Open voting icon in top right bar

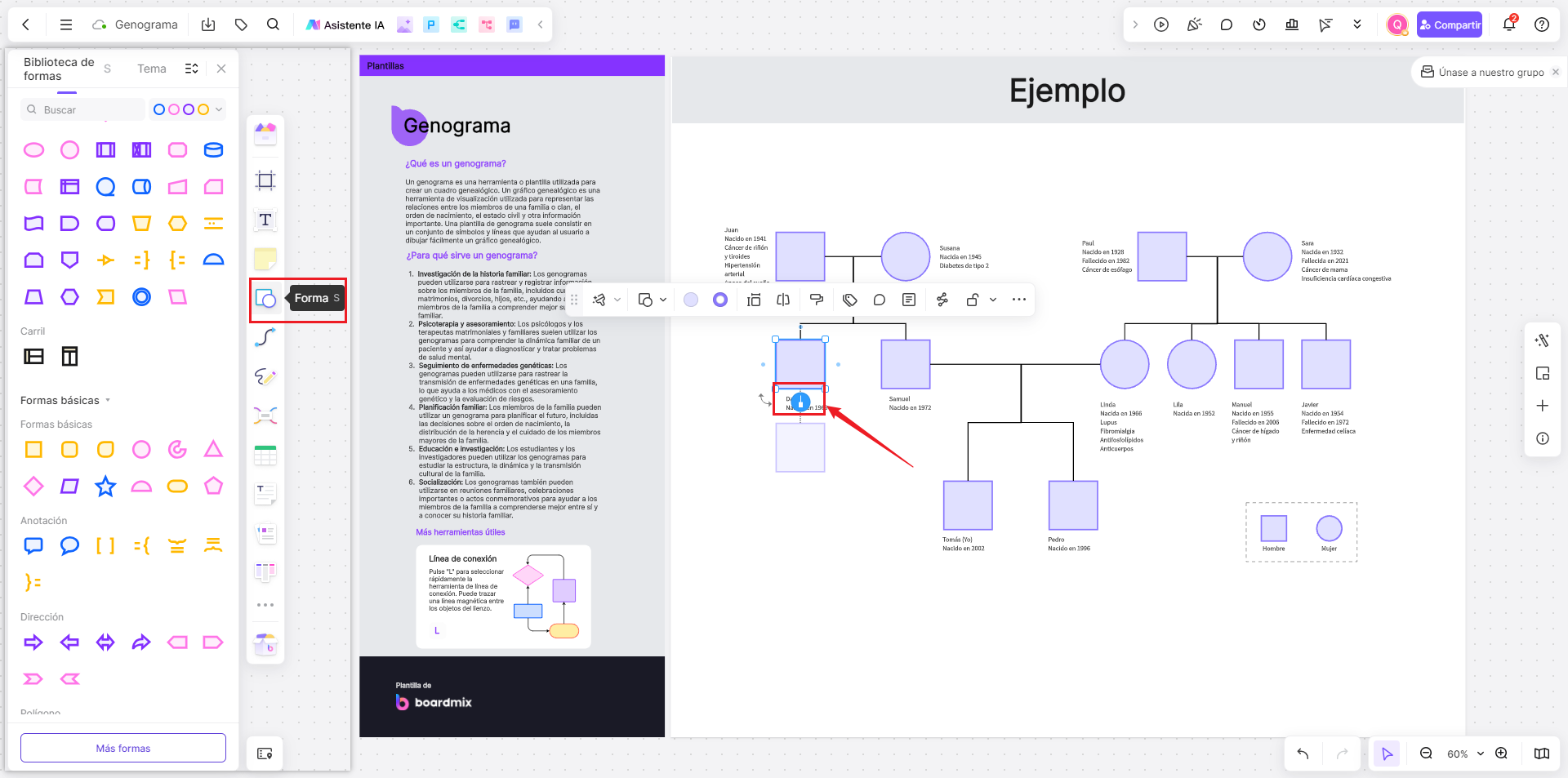[1292, 24]
